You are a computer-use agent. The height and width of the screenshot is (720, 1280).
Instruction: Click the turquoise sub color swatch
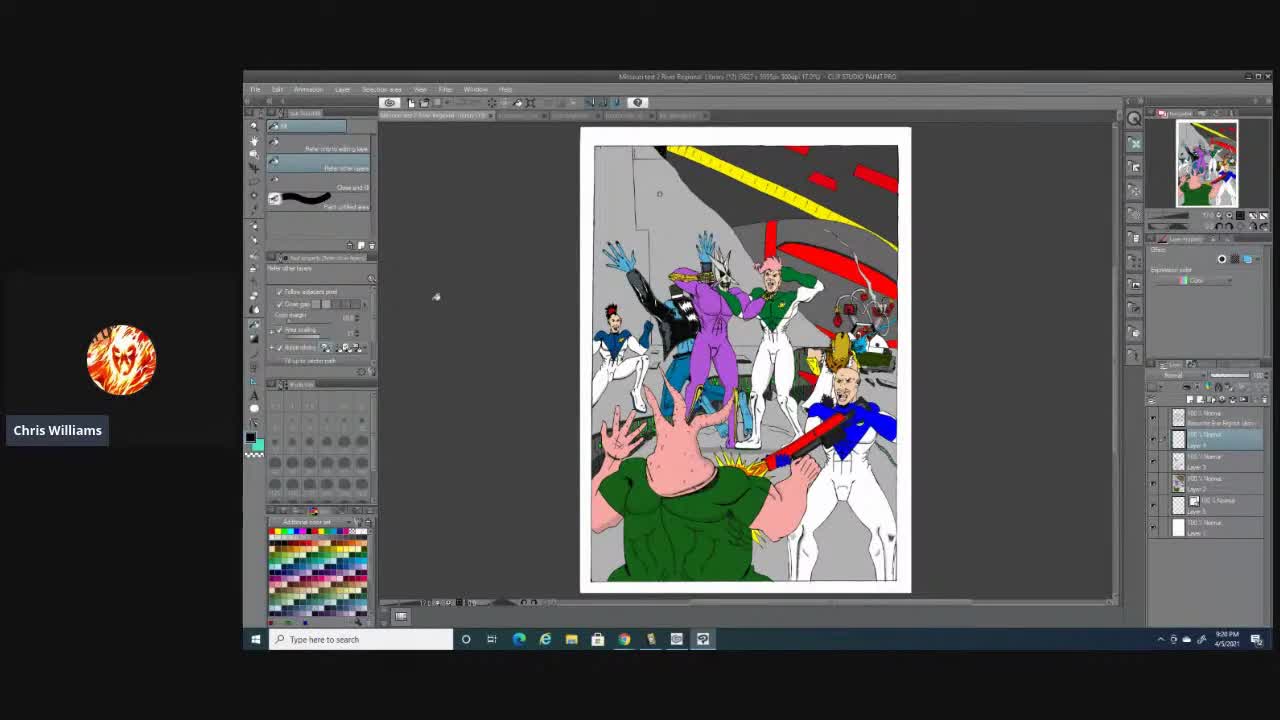(x=258, y=444)
